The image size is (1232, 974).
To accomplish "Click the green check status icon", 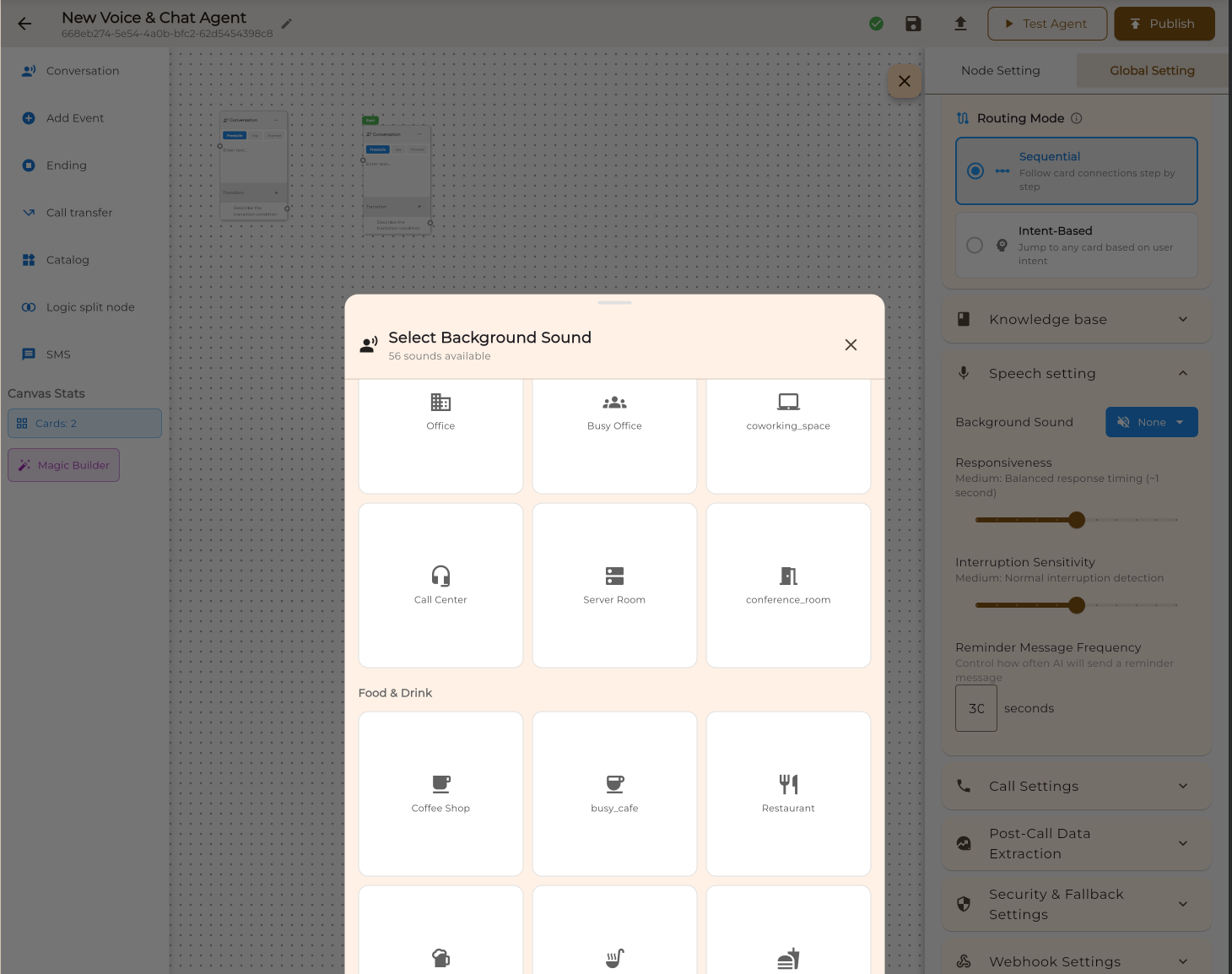I will 876,24.
